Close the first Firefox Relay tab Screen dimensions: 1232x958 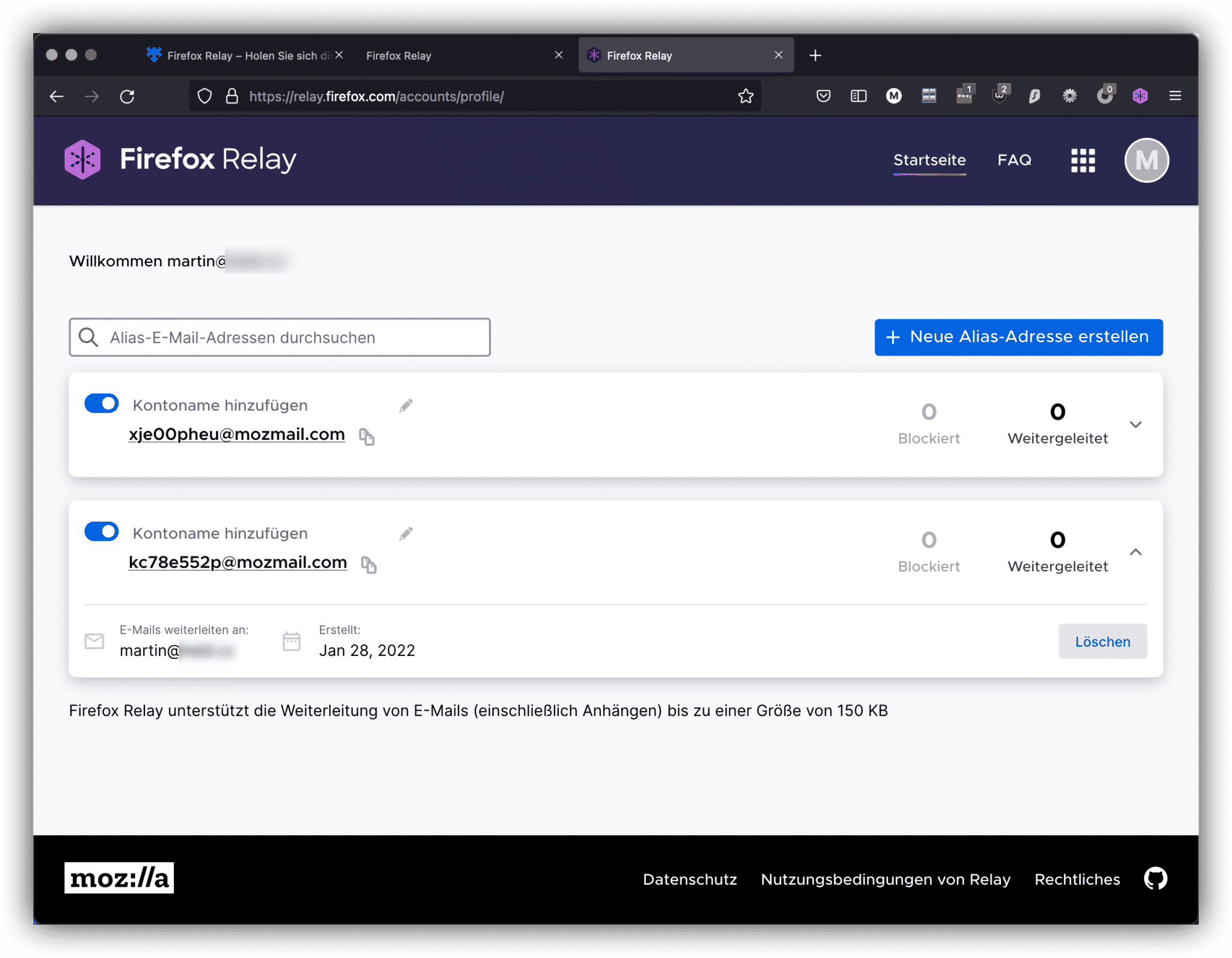coord(339,55)
